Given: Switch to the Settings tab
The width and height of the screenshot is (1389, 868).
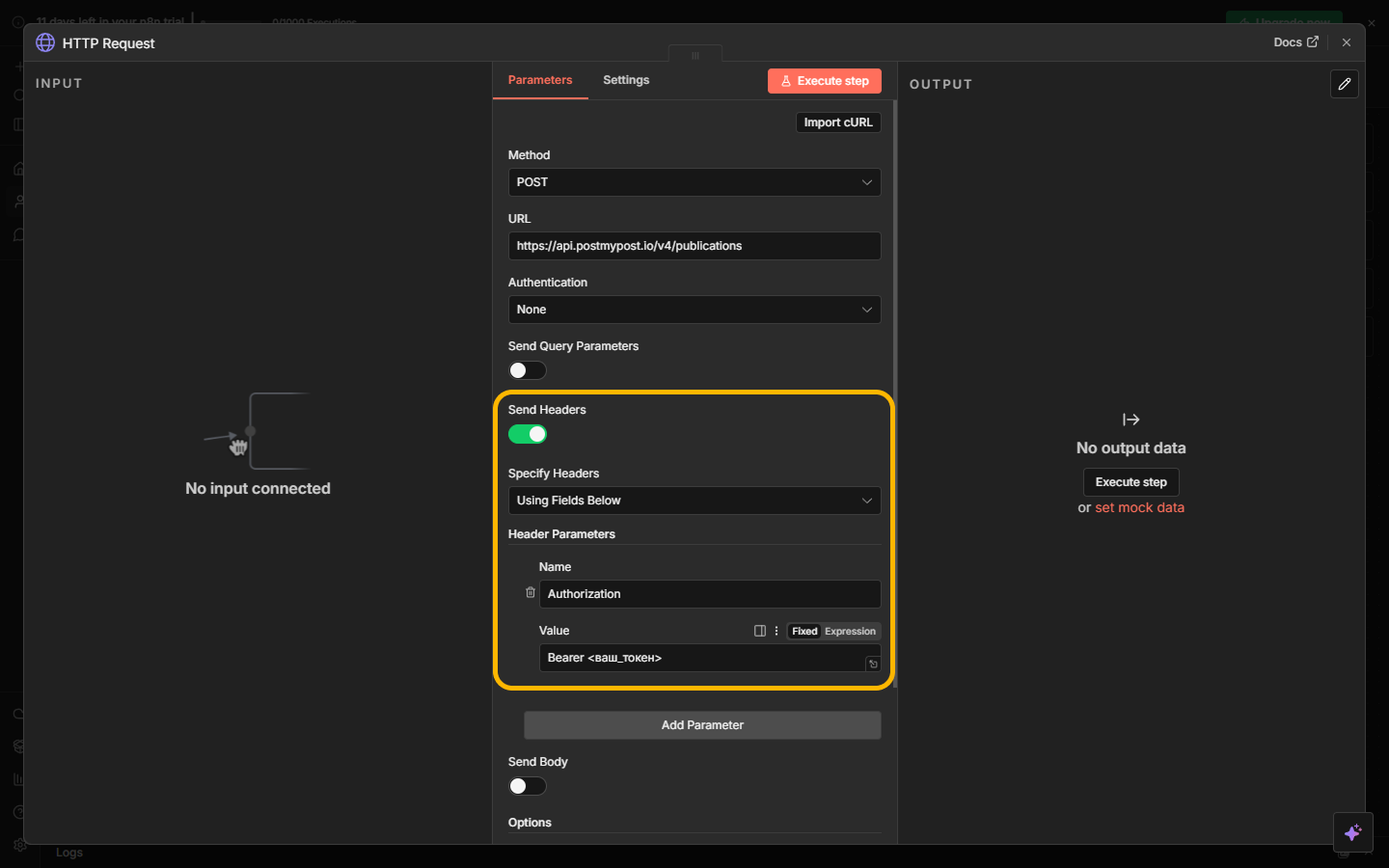Looking at the screenshot, I should 626,80.
